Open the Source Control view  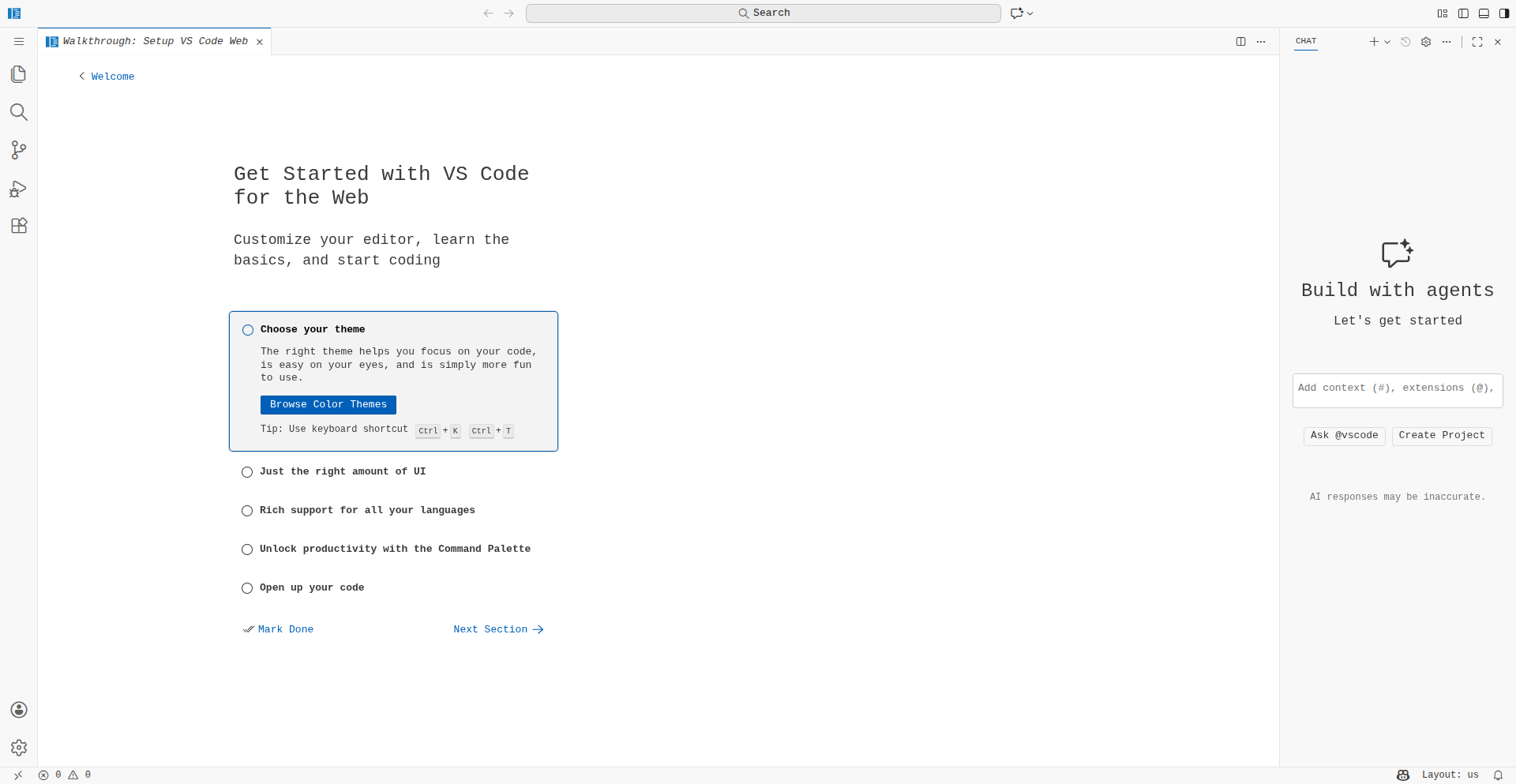click(x=19, y=150)
